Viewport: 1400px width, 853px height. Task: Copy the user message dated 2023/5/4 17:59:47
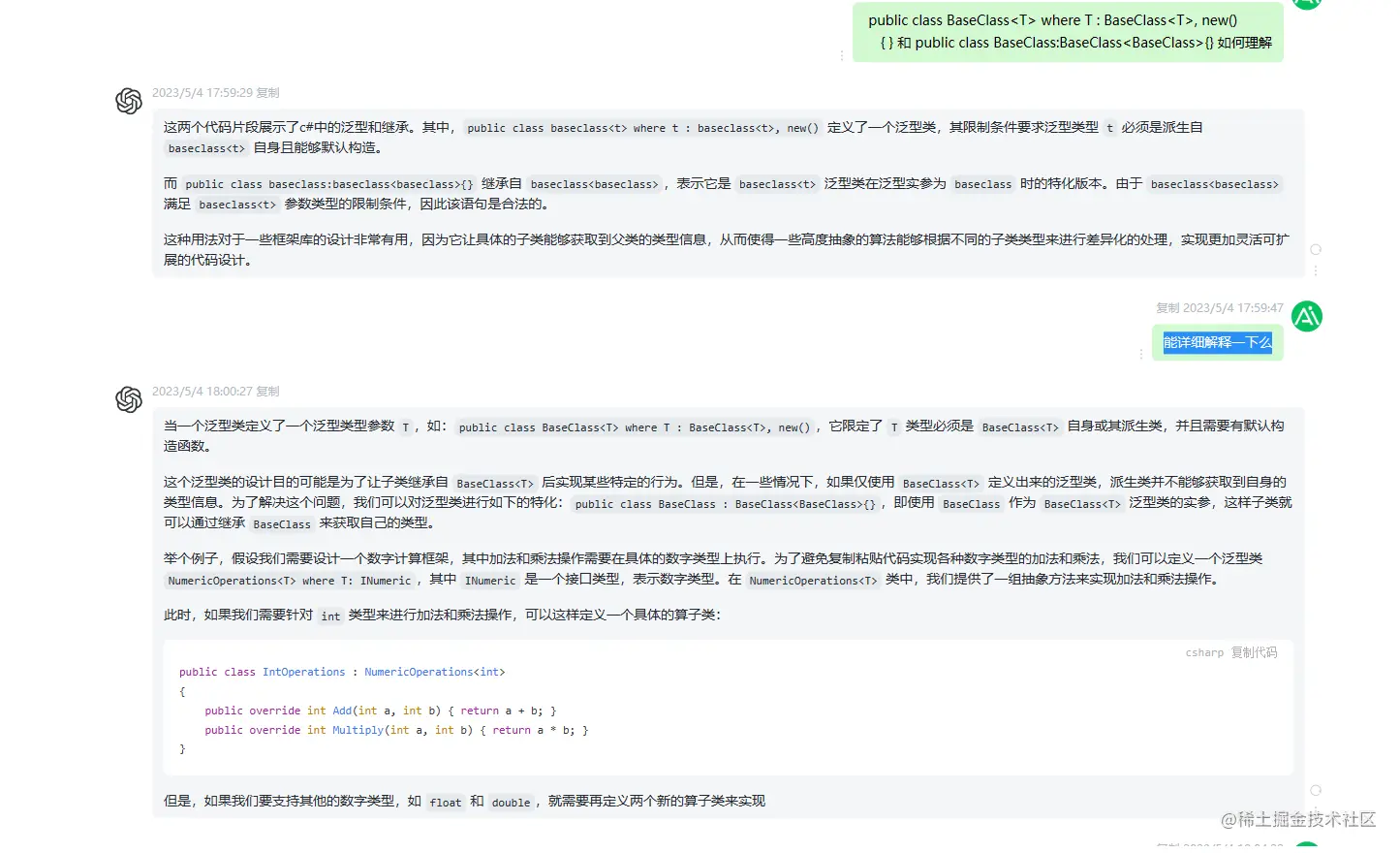pos(1167,308)
